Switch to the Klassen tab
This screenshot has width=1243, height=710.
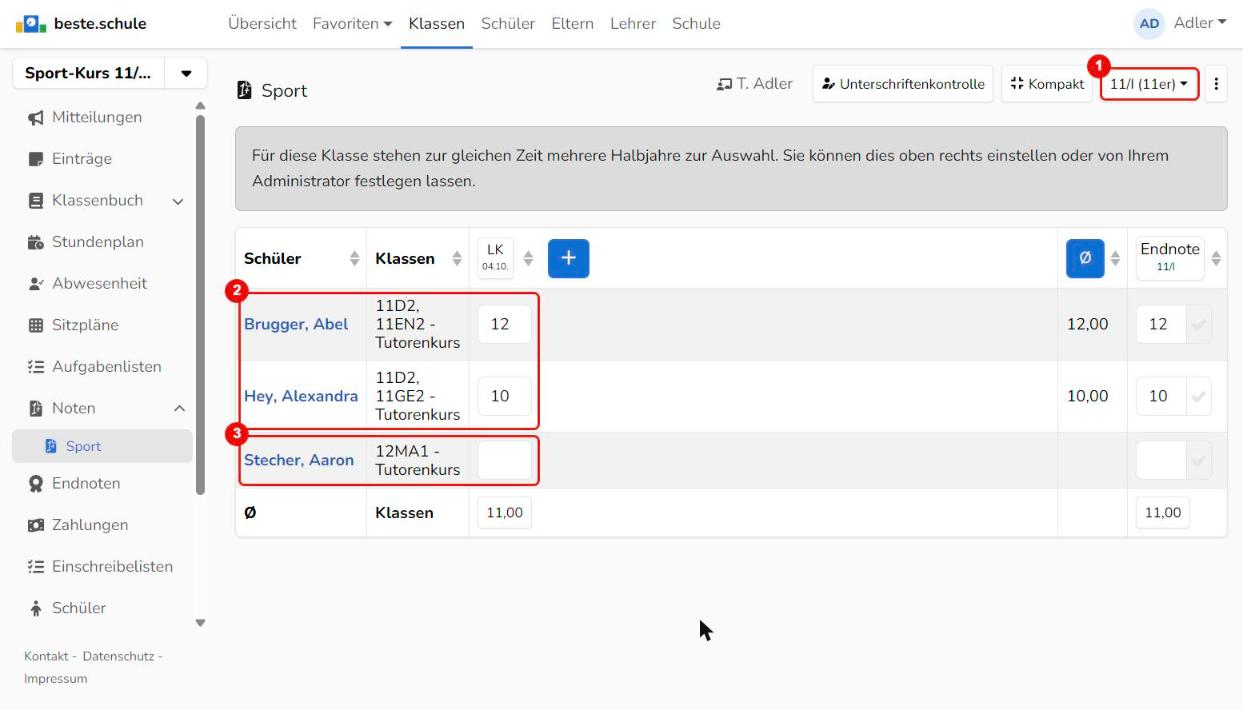[x=437, y=23]
